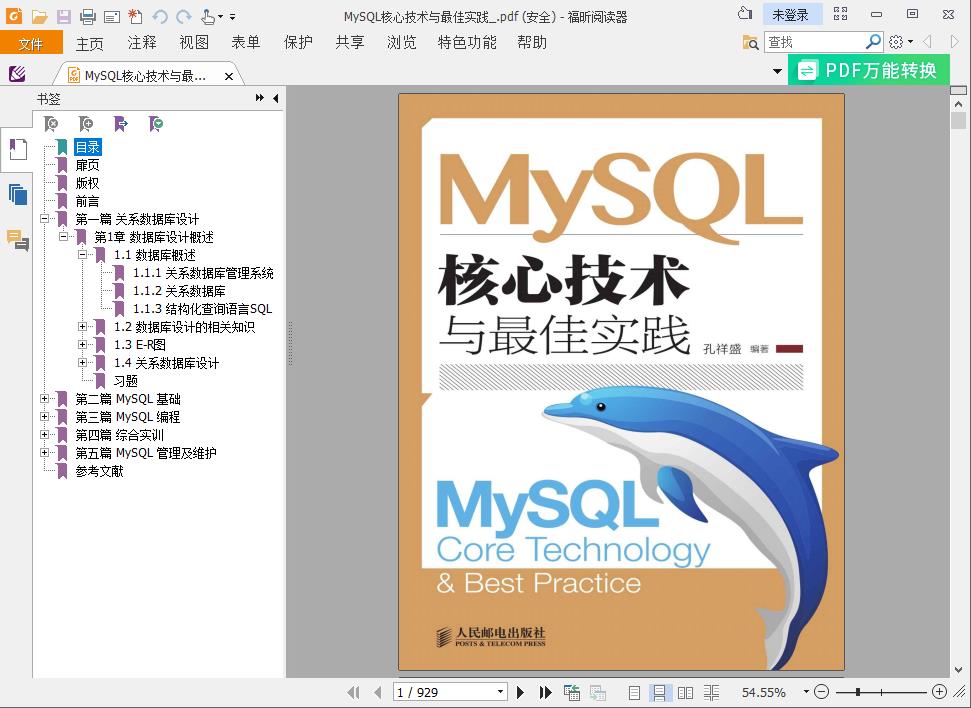Click the 未登录 sign-in button

pos(790,15)
